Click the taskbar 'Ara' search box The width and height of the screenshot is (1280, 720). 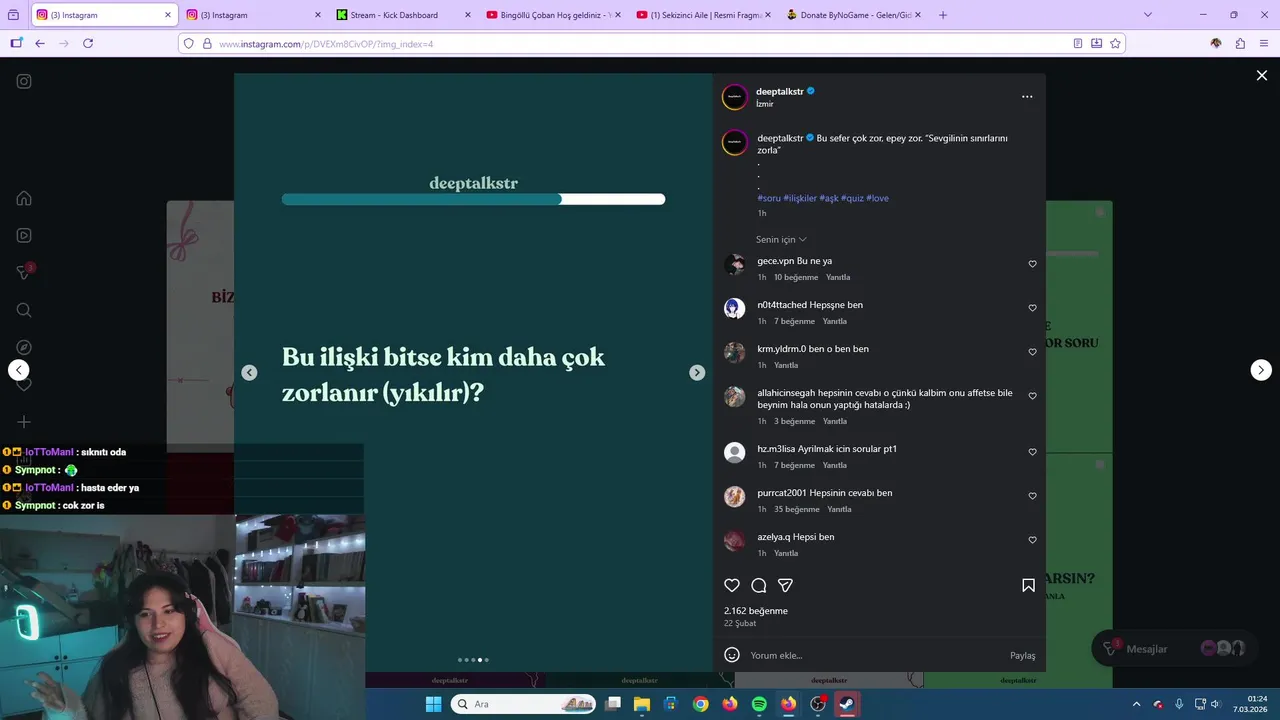pyautogui.click(x=523, y=704)
